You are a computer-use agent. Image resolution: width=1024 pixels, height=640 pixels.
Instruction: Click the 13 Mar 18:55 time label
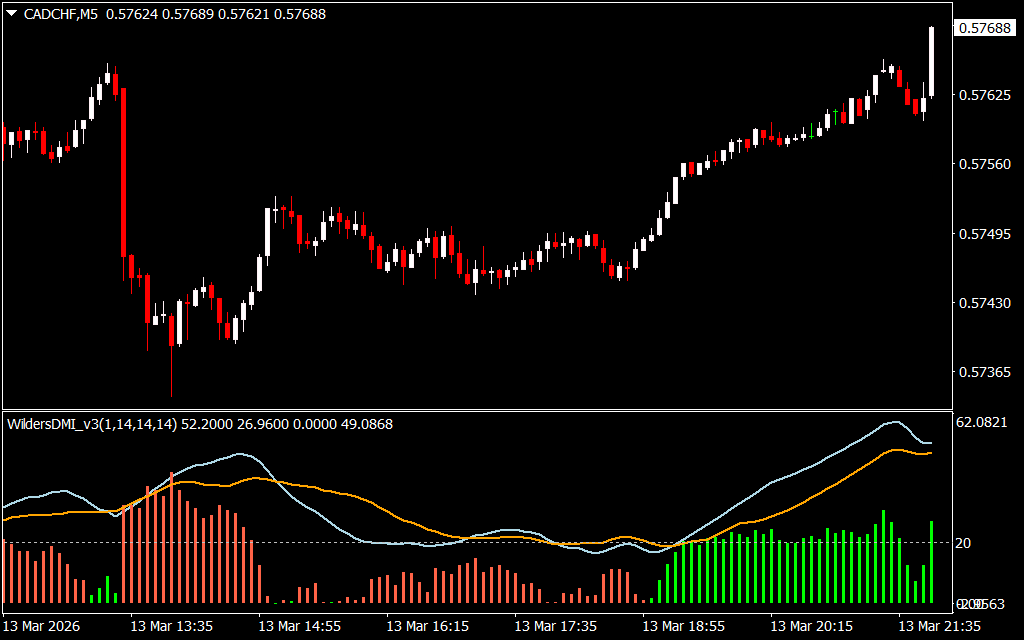pos(685,626)
